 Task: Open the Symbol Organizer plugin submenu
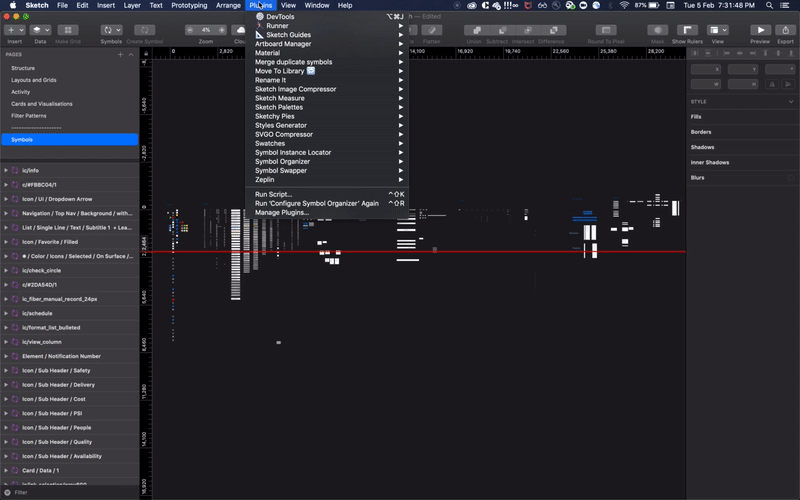click(x=327, y=161)
